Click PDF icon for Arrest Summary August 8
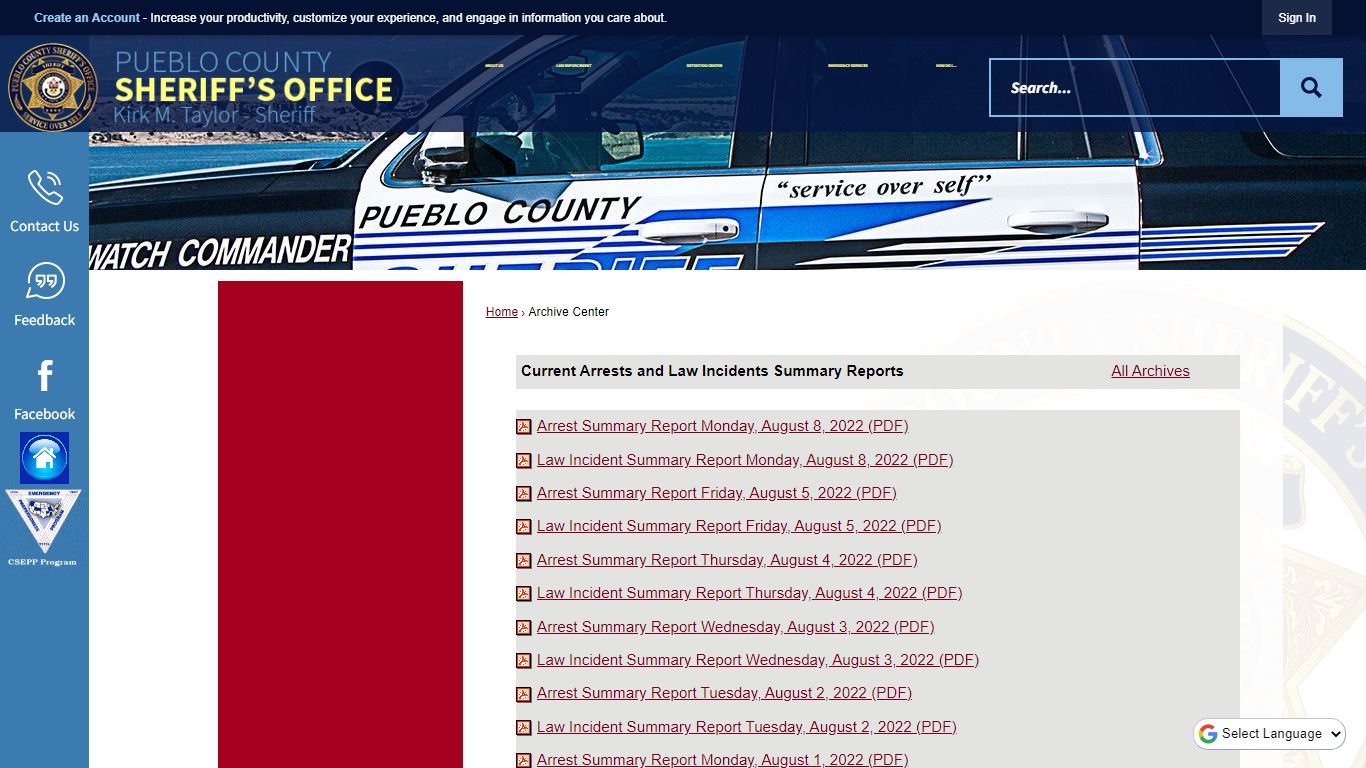 (x=524, y=427)
